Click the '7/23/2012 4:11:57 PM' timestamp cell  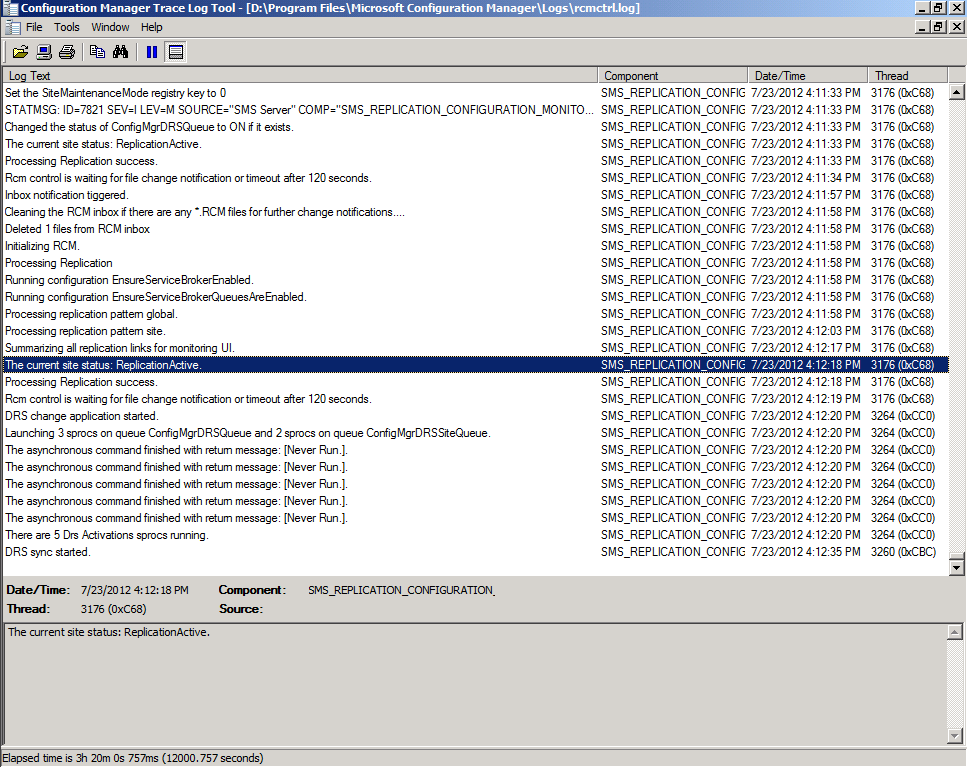coord(805,195)
